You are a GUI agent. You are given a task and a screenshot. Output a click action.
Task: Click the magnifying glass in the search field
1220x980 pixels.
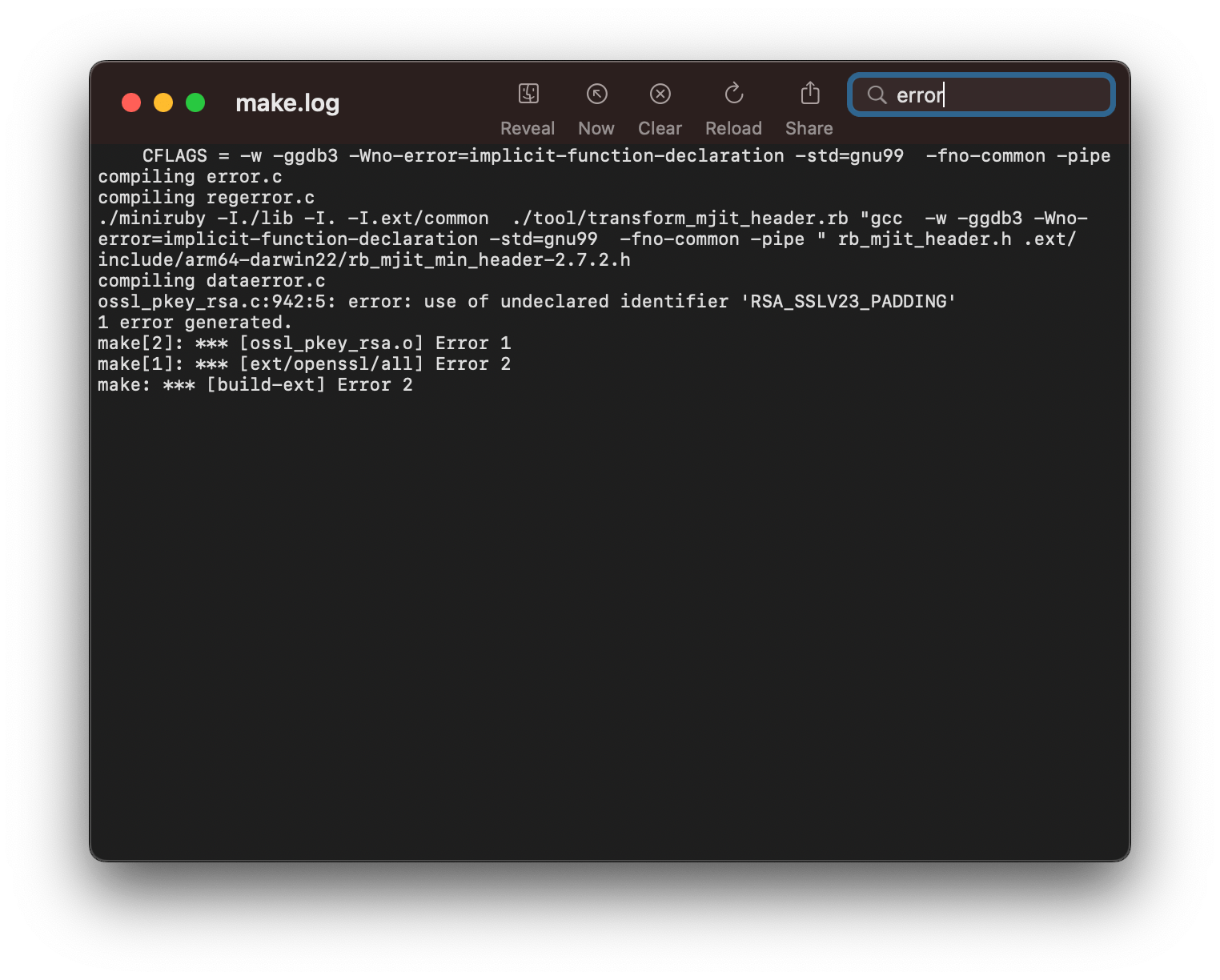(x=877, y=94)
